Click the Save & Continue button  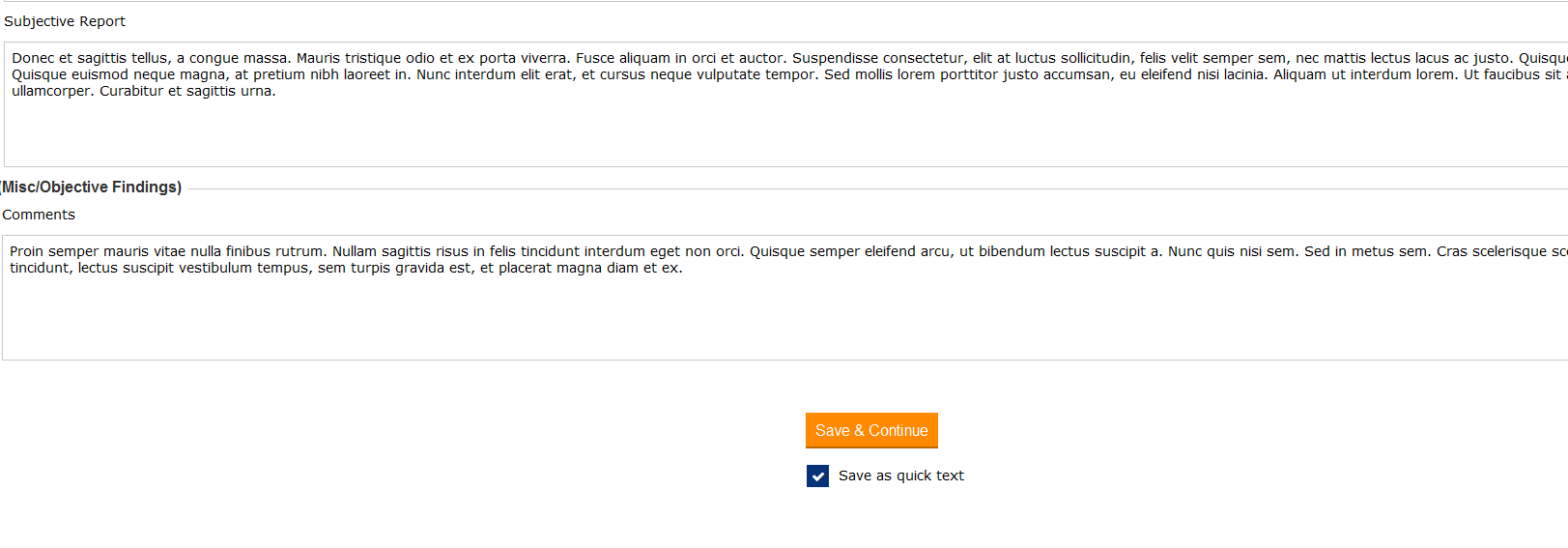pyautogui.click(x=871, y=430)
